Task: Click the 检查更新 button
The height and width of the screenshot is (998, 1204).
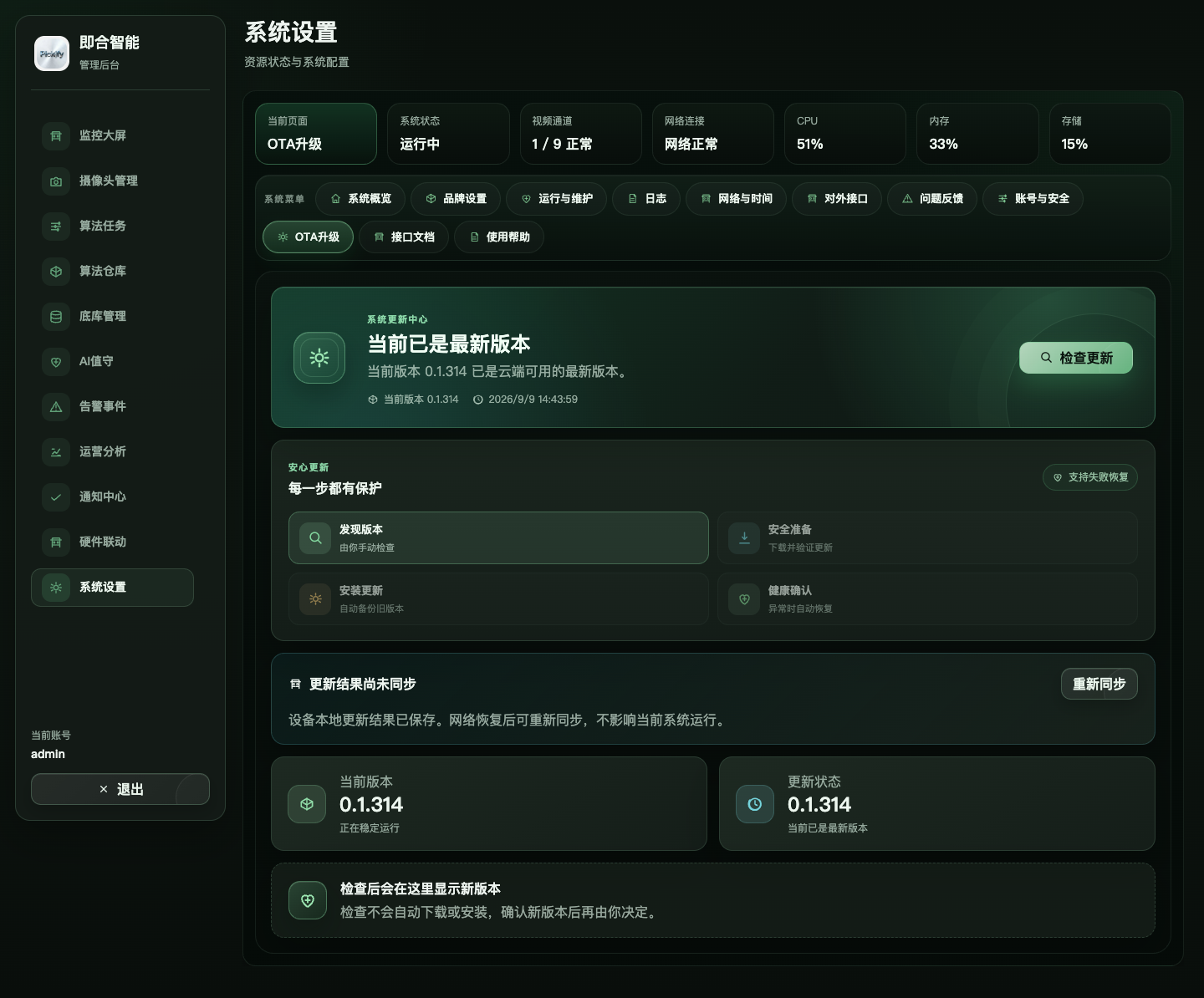Action: click(1076, 358)
